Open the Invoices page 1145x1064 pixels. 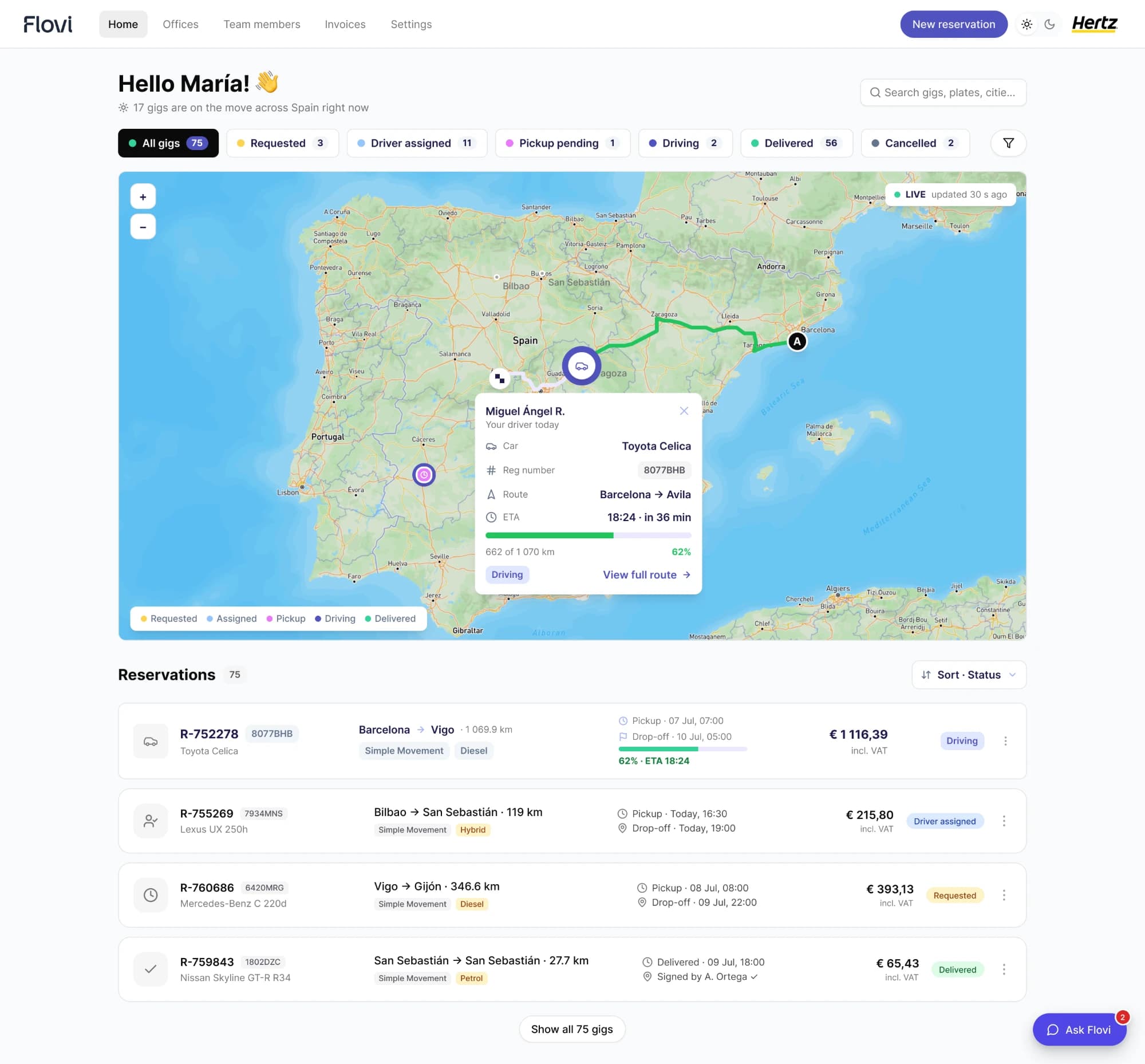pos(345,24)
